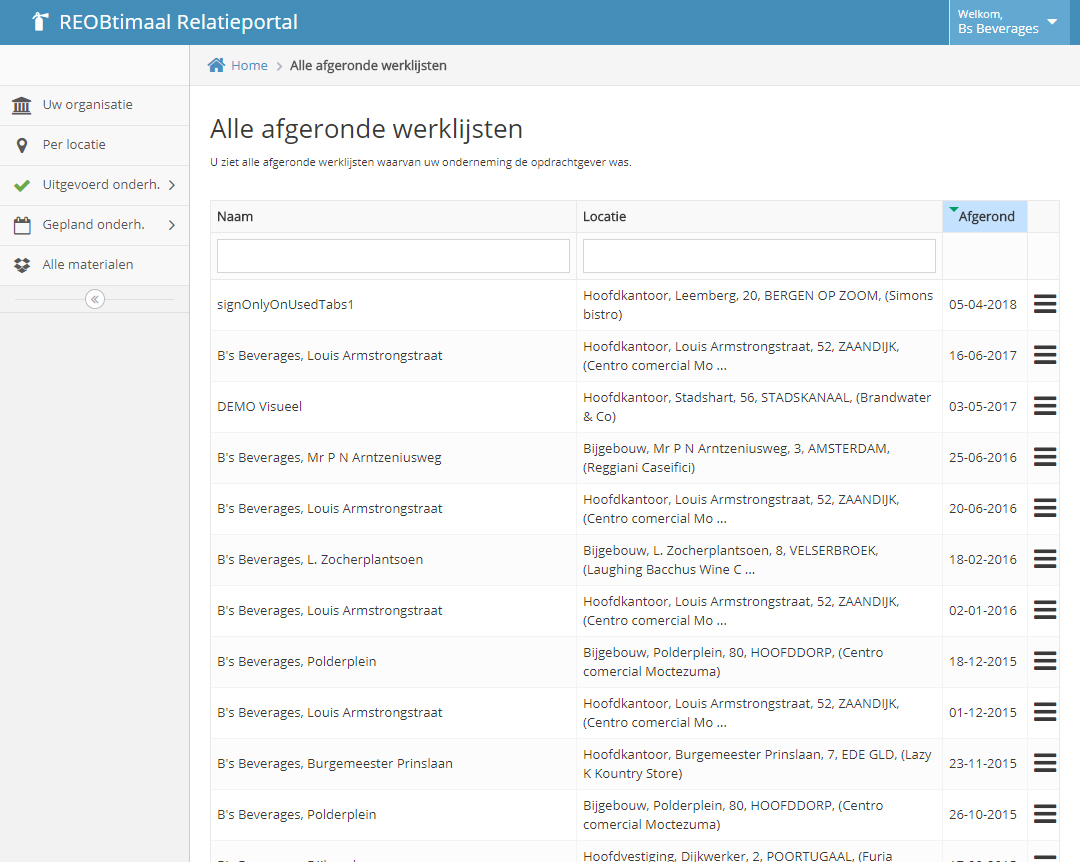
Task: Click the Home house icon in breadcrumb
Action: click(x=216, y=65)
